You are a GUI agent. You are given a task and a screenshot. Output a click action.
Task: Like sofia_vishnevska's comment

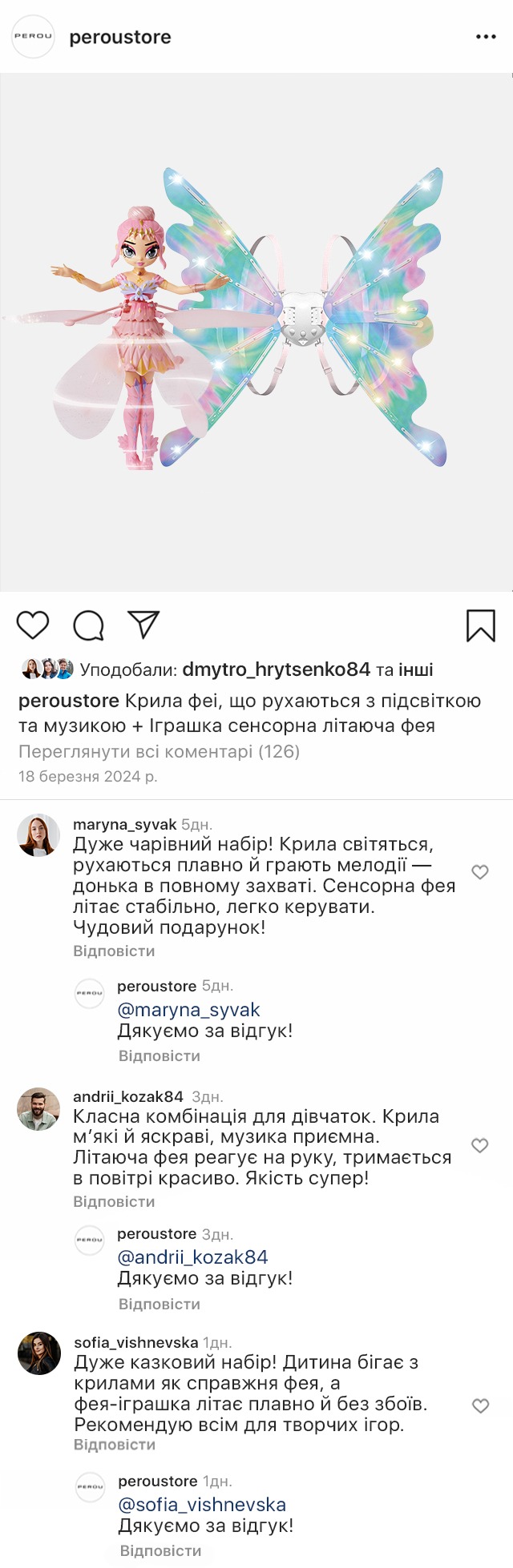(480, 1405)
